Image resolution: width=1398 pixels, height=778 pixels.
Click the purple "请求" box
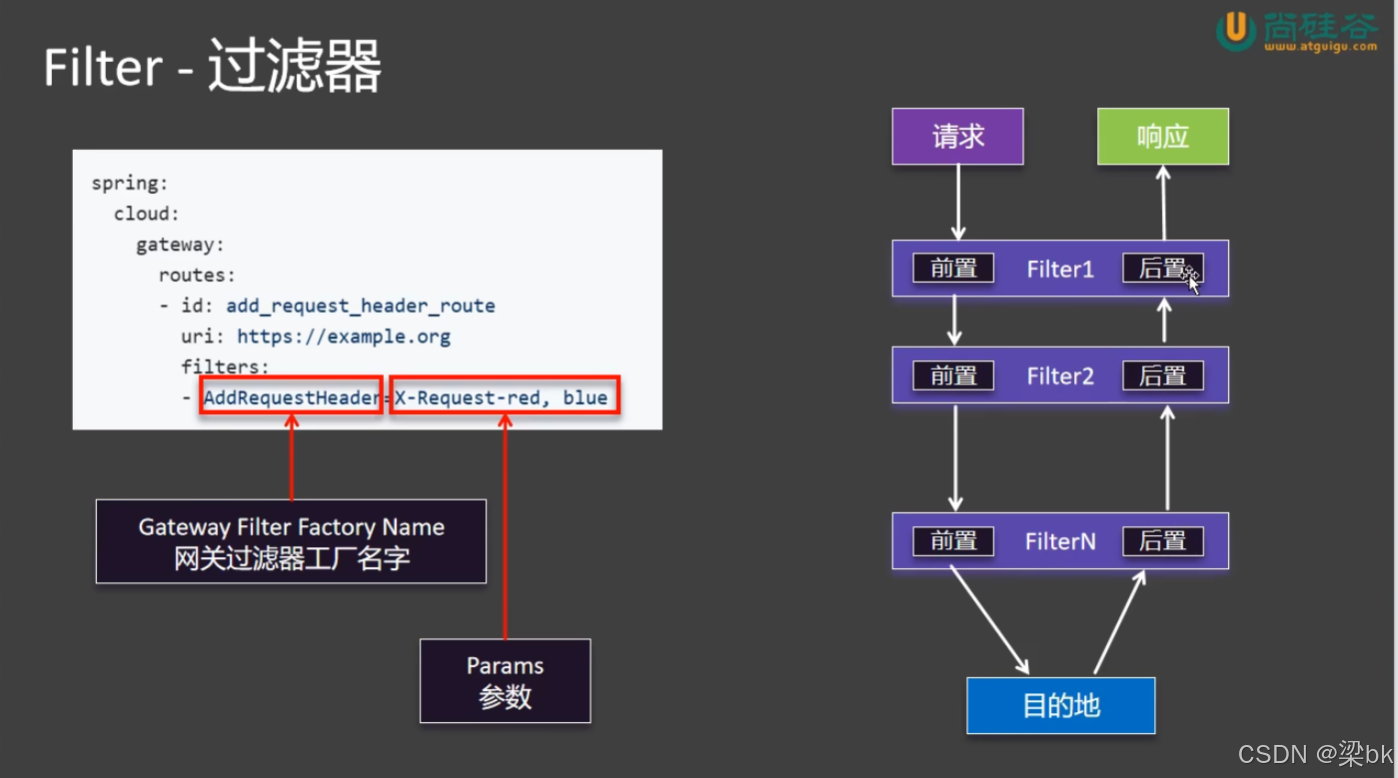tap(958, 136)
